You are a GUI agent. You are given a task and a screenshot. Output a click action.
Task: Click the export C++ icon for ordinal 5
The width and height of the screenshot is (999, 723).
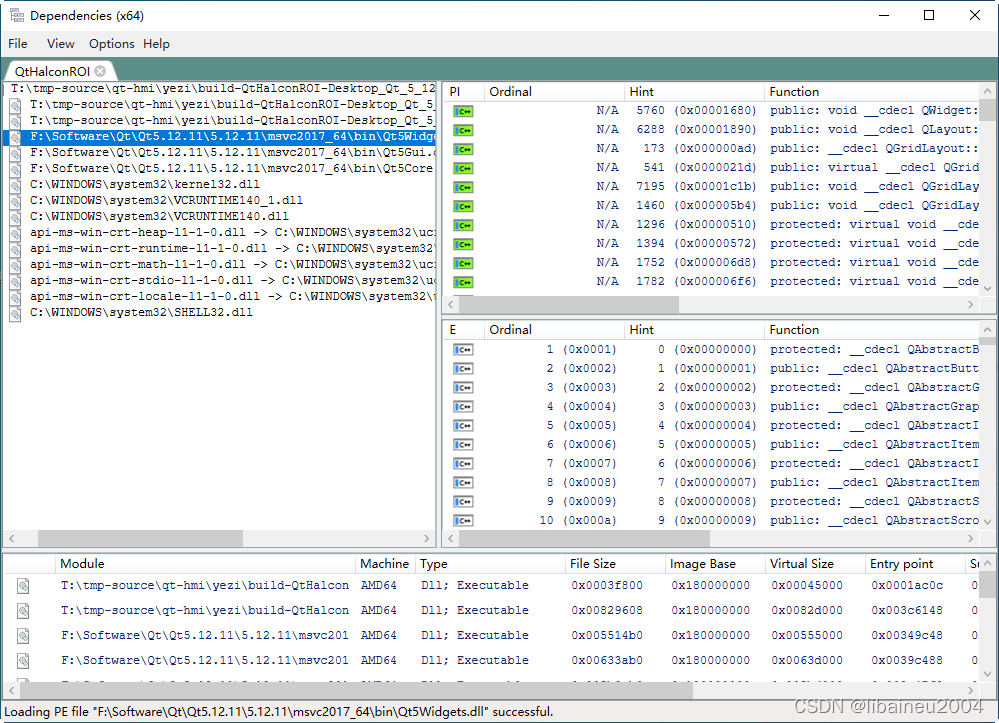tap(463, 426)
